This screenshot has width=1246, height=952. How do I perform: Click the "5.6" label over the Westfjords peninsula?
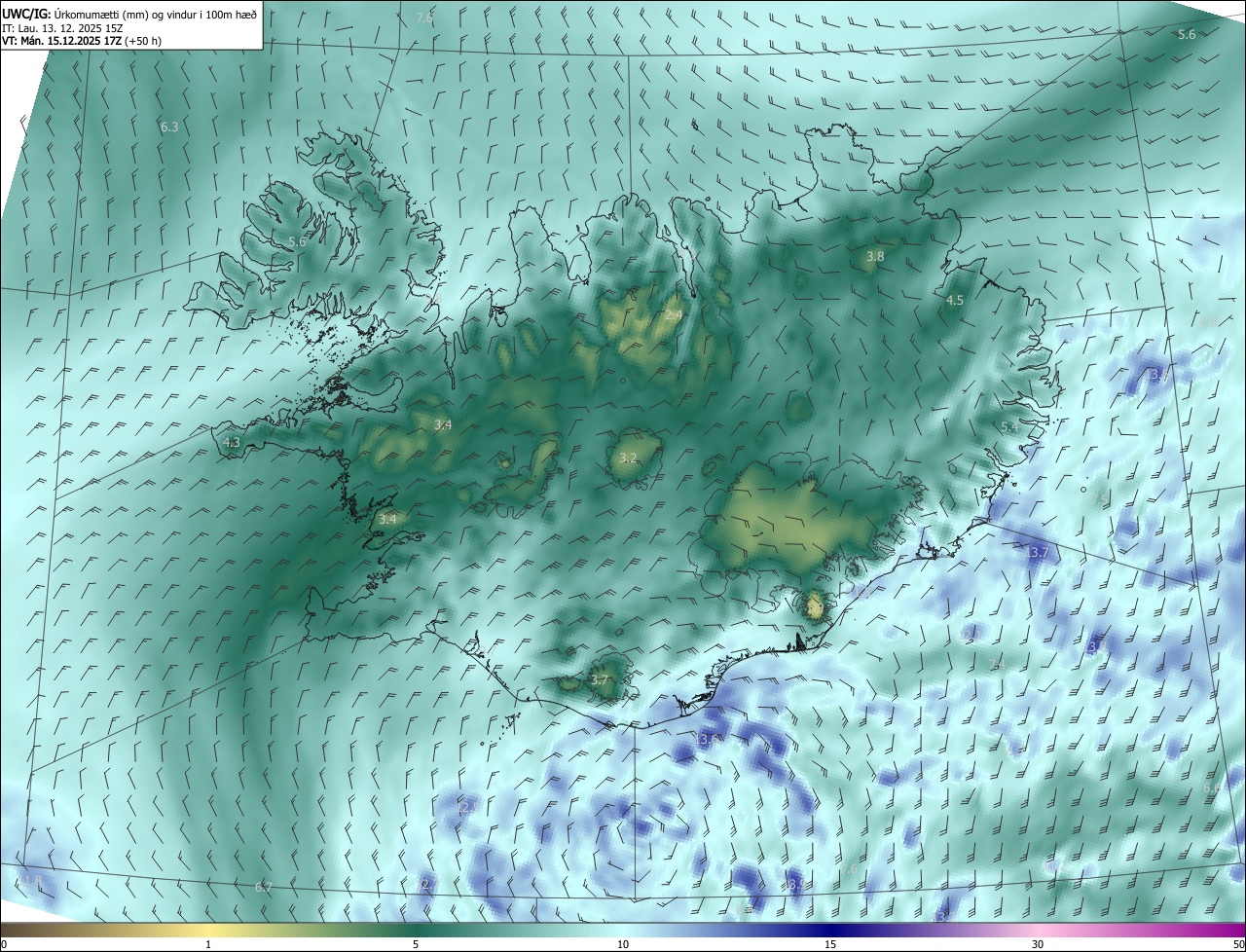[x=297, y=241]
